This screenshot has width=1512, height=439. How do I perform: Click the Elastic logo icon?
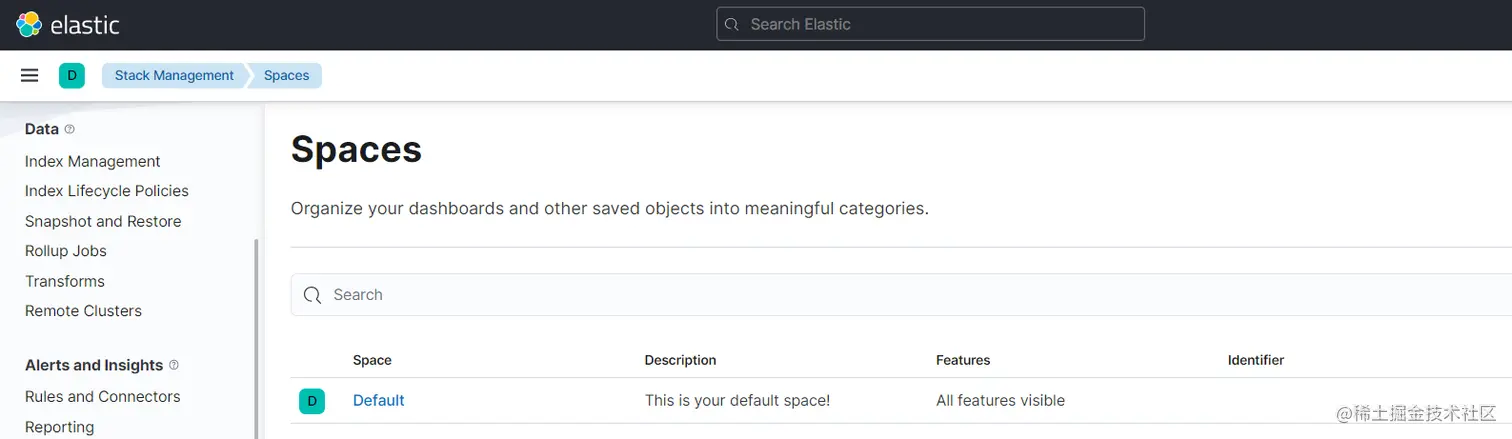29,25
